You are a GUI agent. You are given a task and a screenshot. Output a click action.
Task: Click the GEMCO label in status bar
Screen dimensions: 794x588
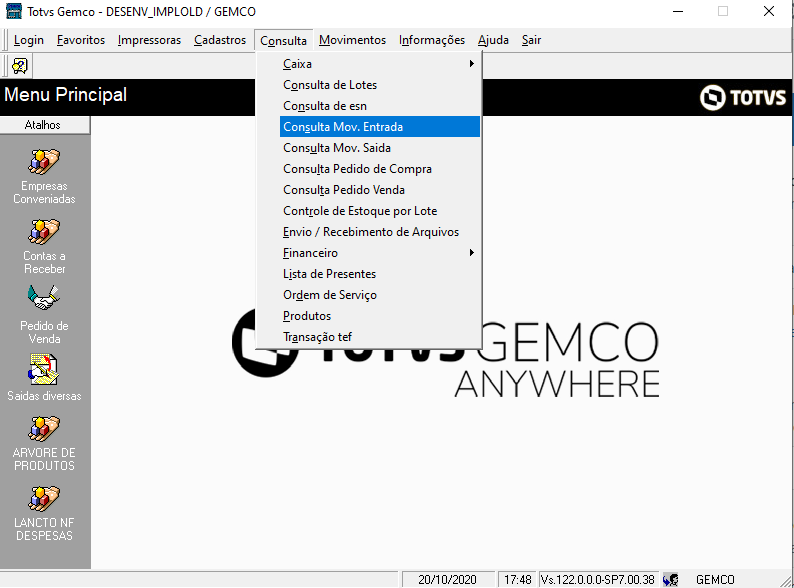(x=715, y=579)
